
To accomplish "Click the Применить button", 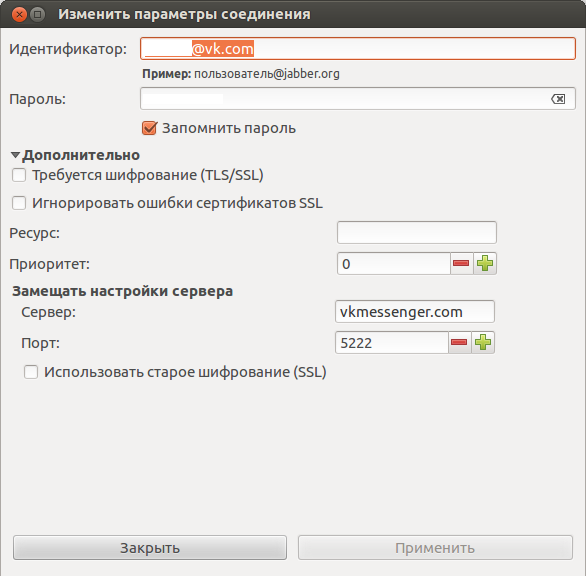I will (435, 548).
